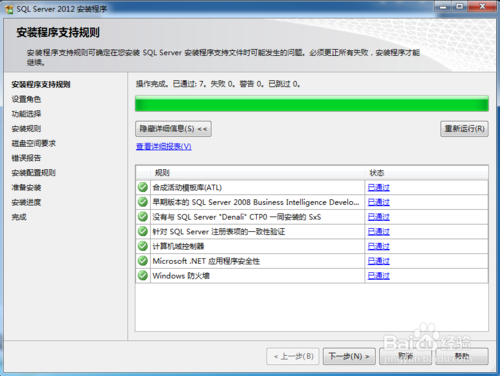Click rule text Windows 防火墙
This screenshot has width=500, height=376.
(x=181, y=275)
